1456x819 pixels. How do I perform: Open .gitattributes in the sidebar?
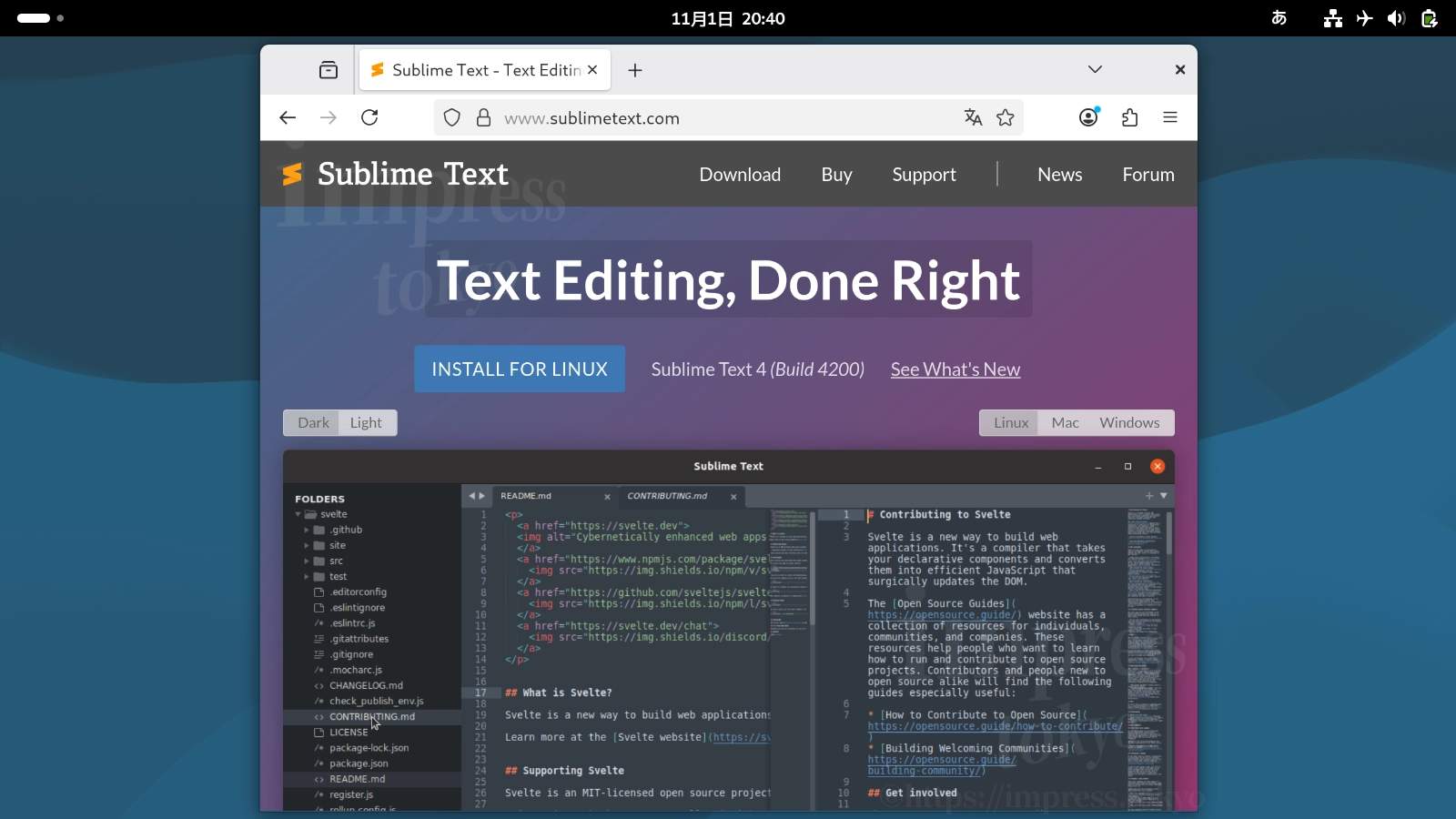click(359, 639)
